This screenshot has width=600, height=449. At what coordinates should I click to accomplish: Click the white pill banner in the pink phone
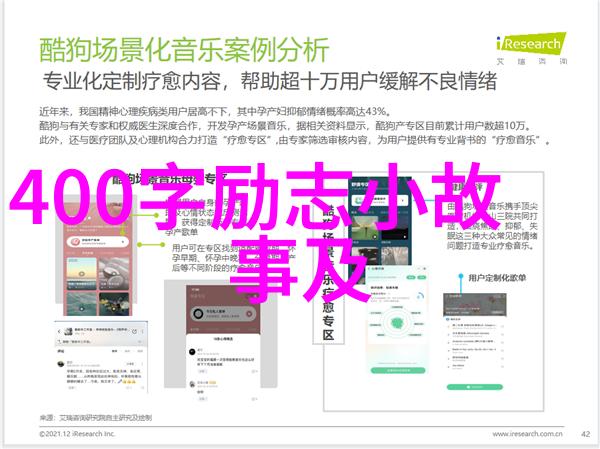pos(98,242)
